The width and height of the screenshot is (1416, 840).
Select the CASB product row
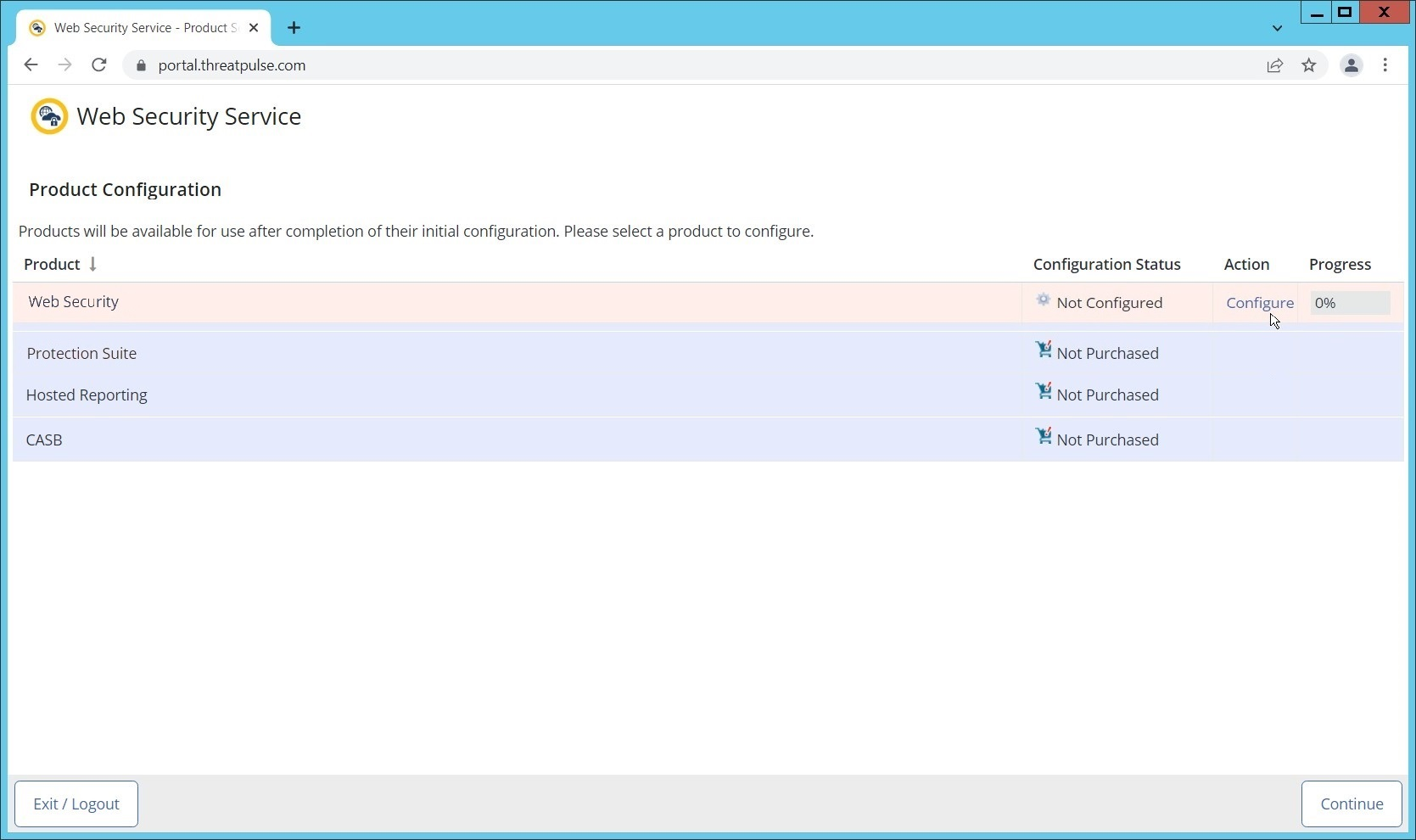point(509,440)
